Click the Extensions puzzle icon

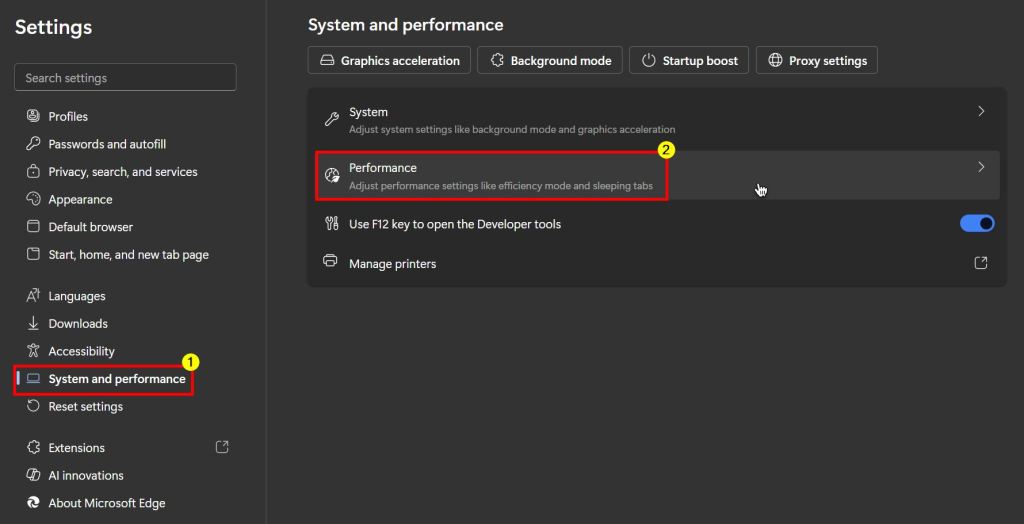pyautogui.click(x=33, y=448)
